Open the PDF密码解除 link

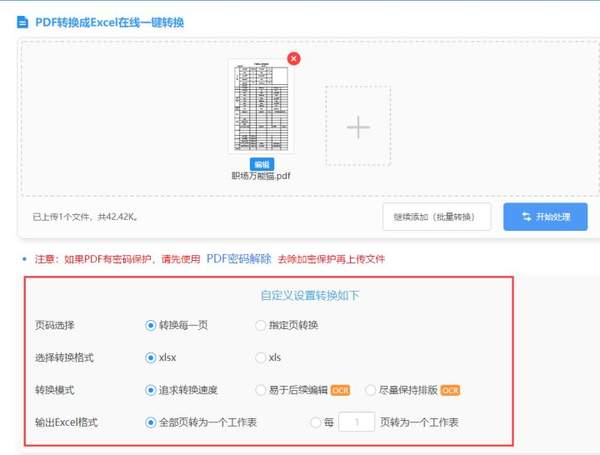point(238,258)
